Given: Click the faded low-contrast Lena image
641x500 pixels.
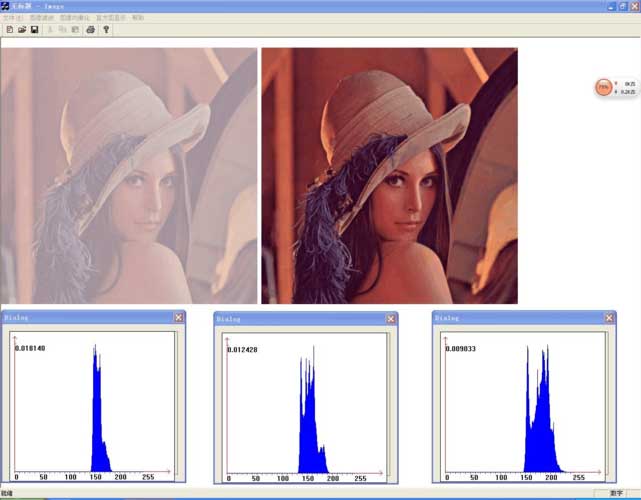Looking at the screenshot, I should point(129,176).
